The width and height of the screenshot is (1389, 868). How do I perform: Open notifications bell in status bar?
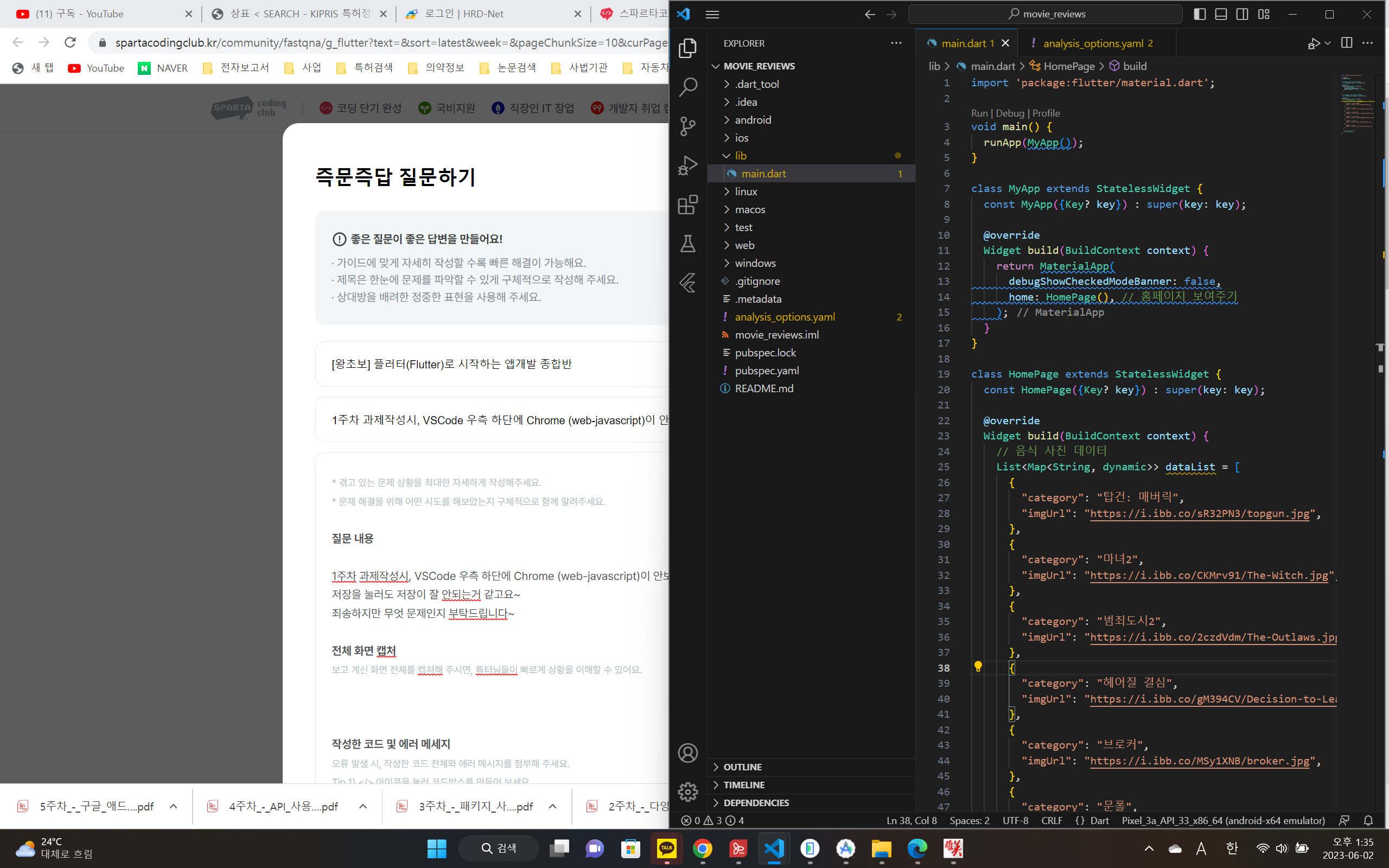click(x=1368, y=820)
